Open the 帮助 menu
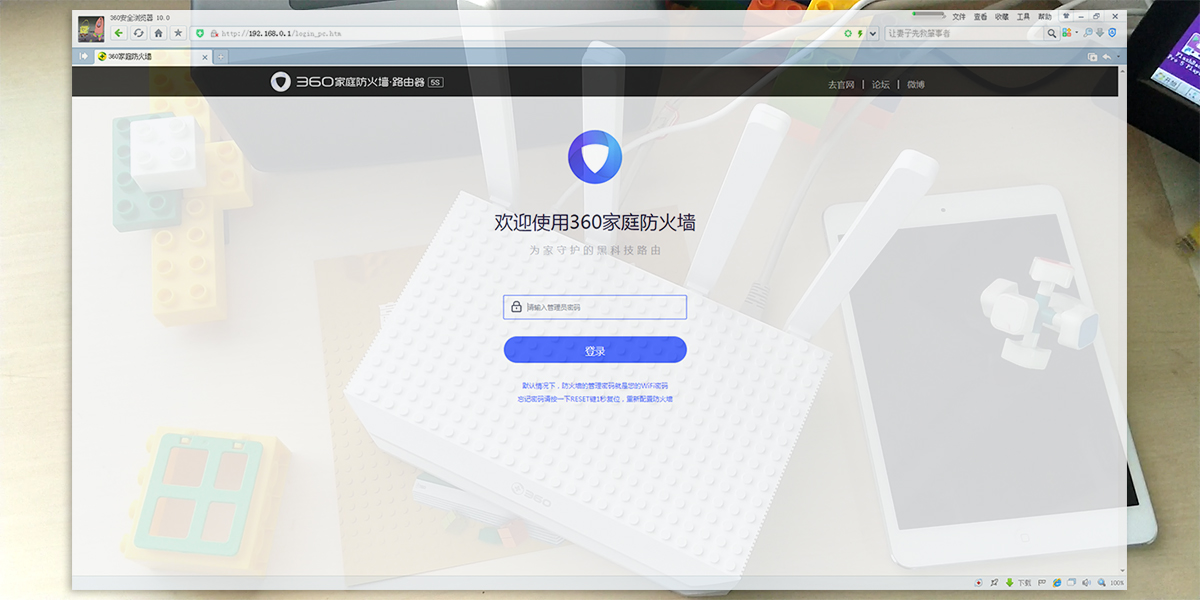This screenshot has width=1200, height=600. 1045,17
